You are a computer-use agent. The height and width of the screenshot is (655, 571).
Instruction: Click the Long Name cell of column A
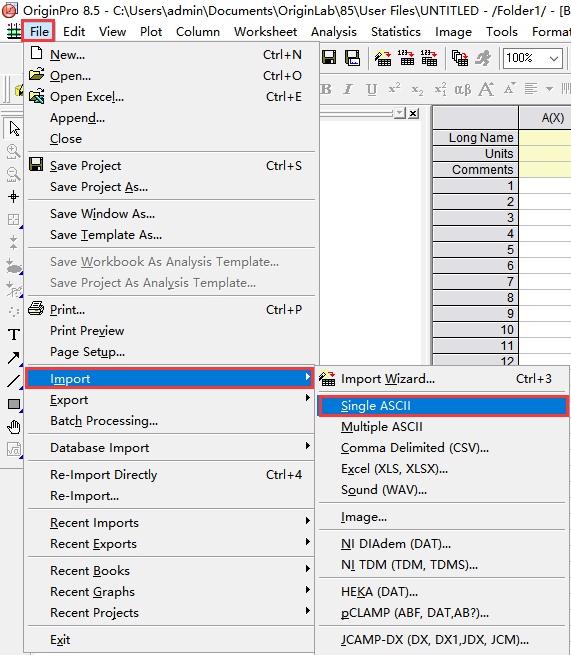tap(545, 137)
